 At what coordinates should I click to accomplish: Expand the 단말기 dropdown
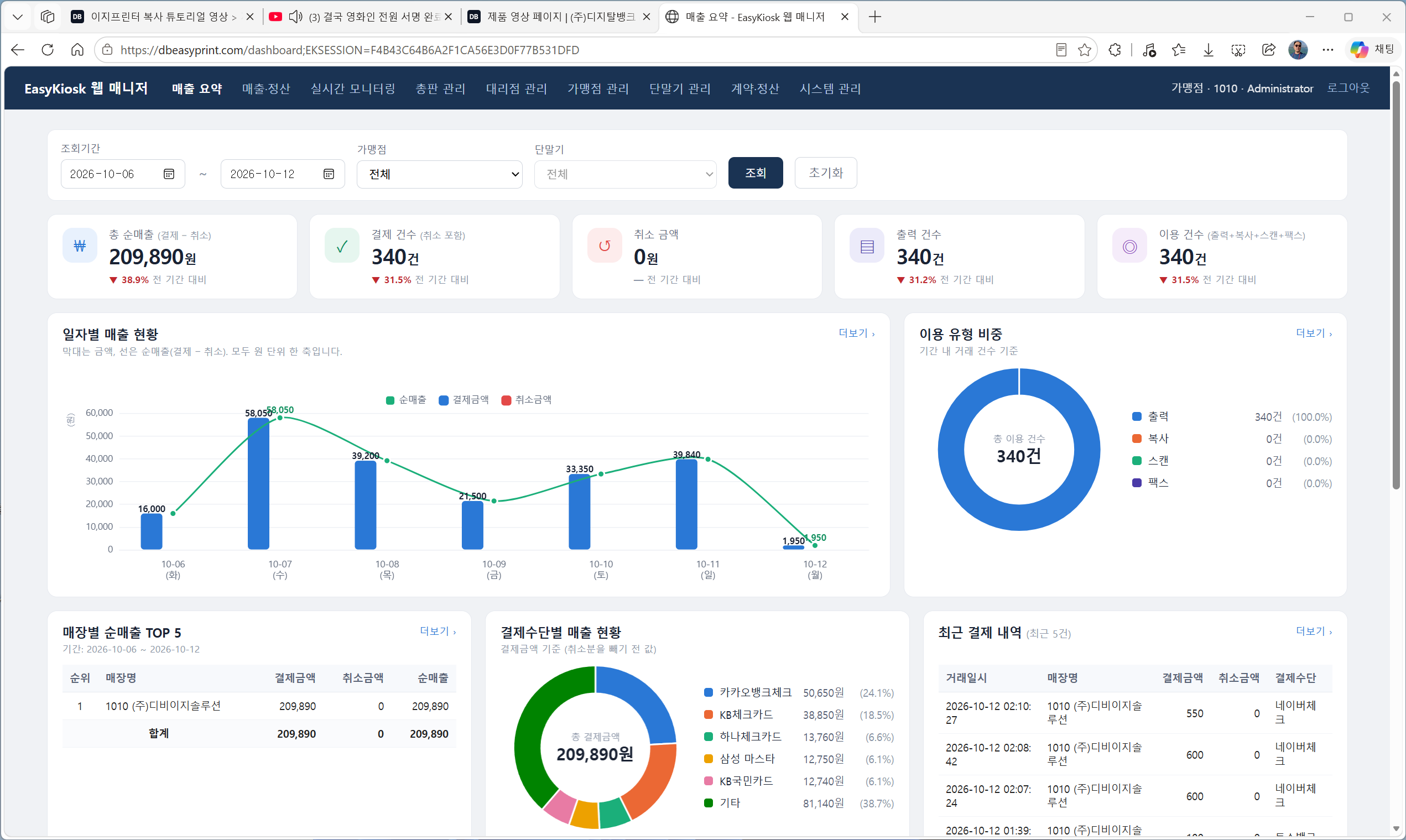point(626,174)
